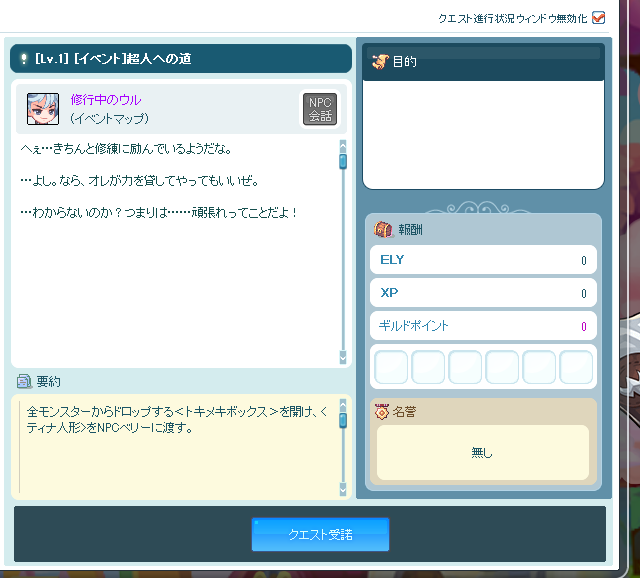Click the ギルドポイント reward row
Screen dimensions: 640x578
pos(483,326)
